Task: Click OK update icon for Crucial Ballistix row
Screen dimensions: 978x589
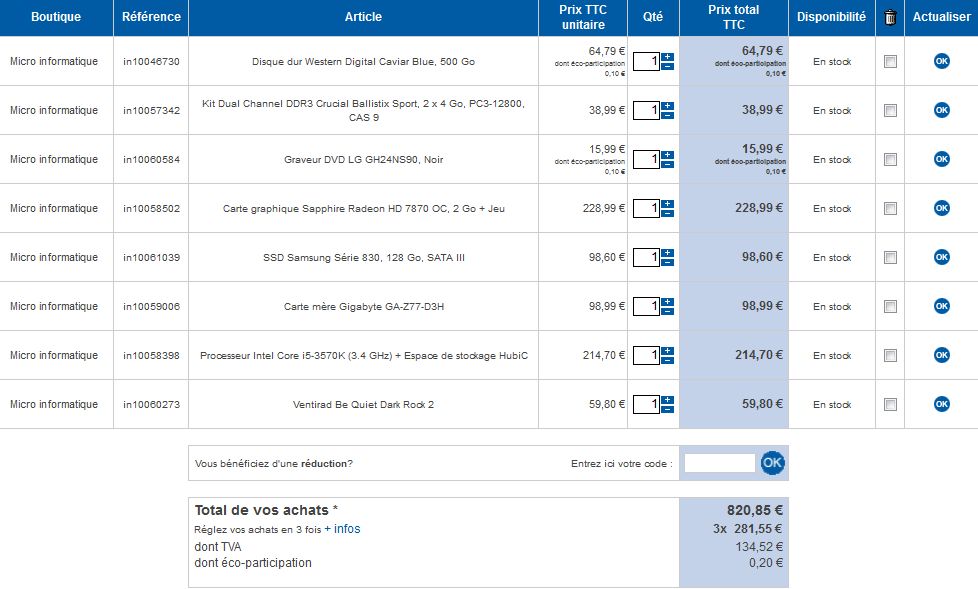Action: 941,110
